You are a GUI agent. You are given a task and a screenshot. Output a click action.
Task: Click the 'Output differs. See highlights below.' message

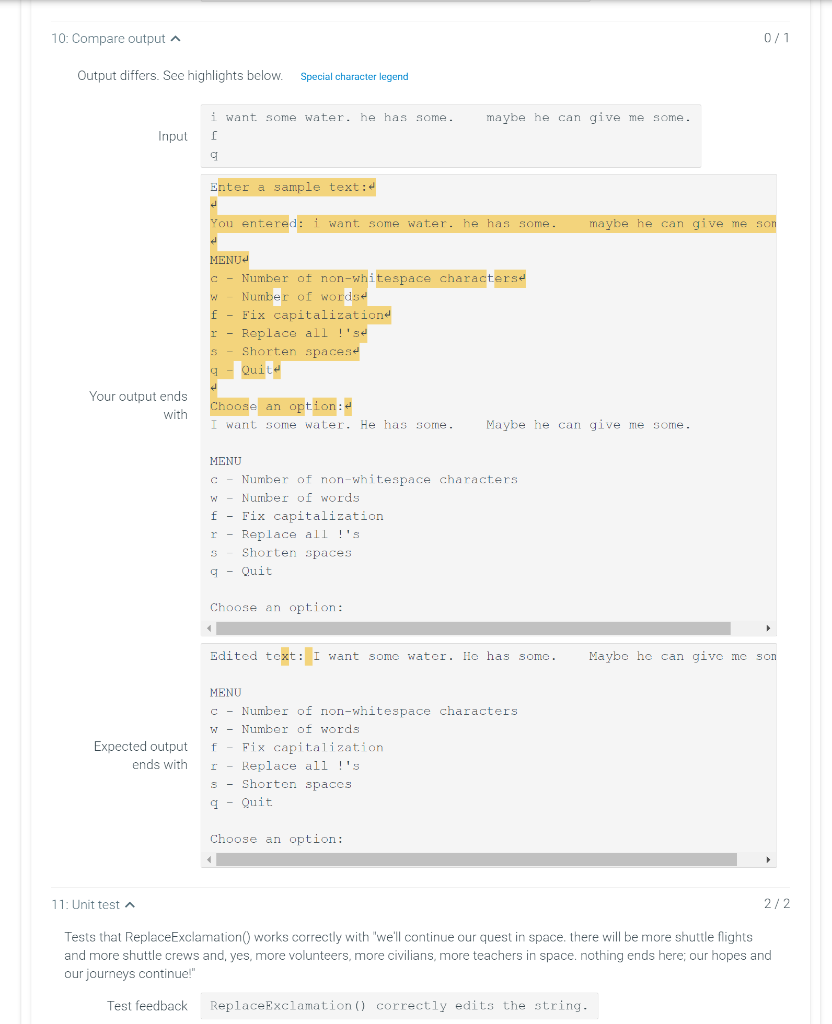(x=180, y=76)
